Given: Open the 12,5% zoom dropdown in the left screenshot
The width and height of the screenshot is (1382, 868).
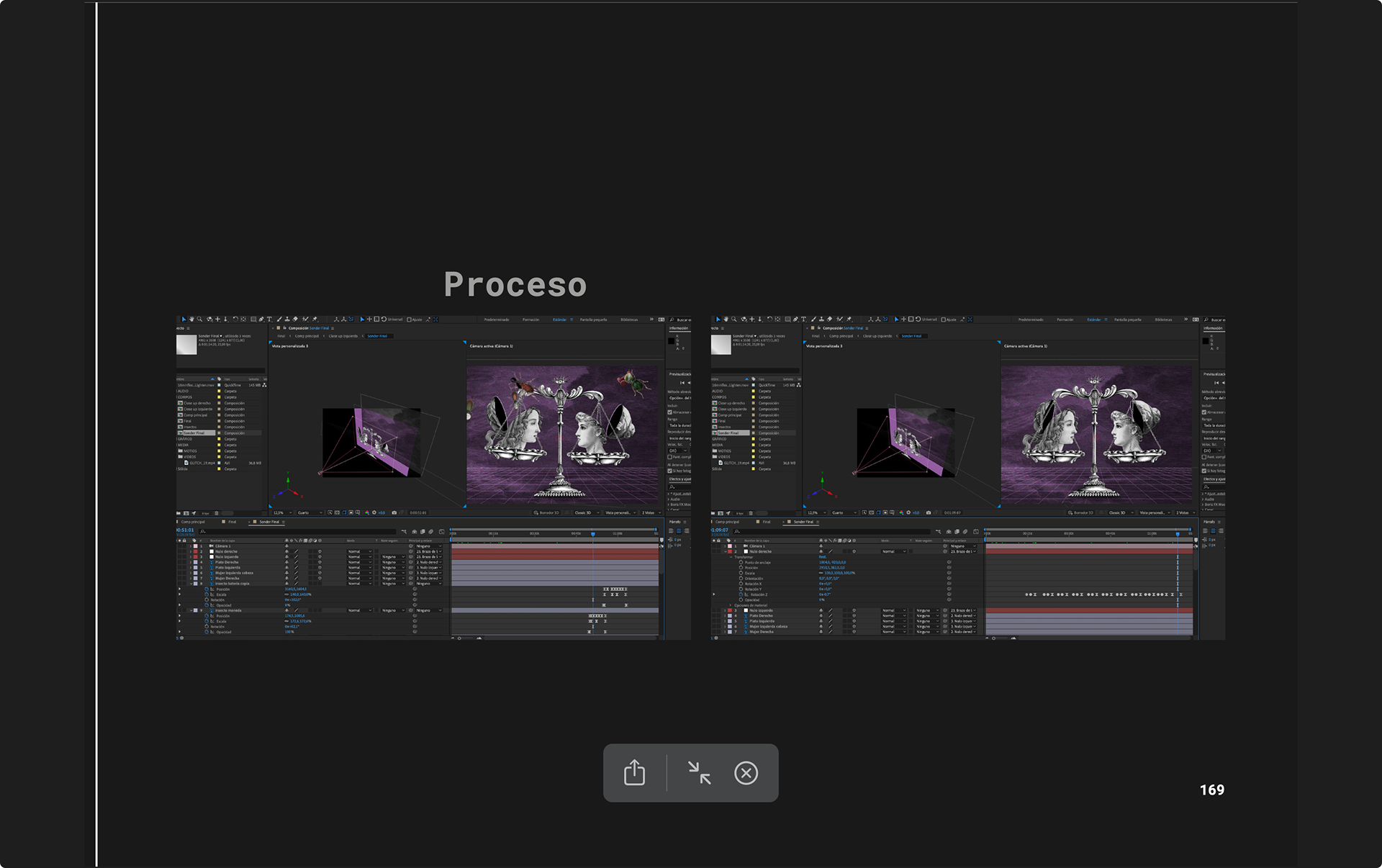Looking at the screenshot, I should 281,512.
